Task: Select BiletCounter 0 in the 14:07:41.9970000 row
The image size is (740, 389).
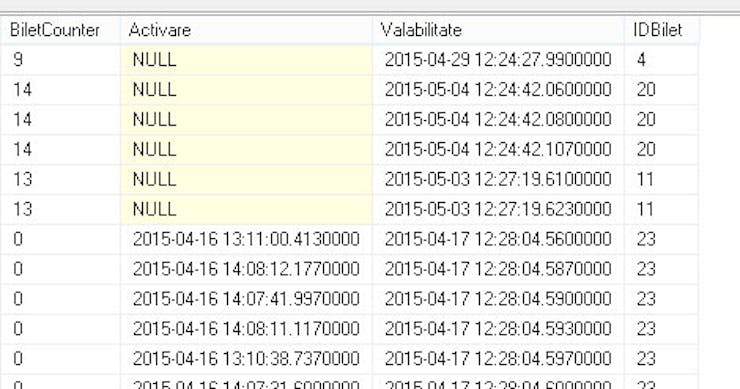Action: [60, 299]
